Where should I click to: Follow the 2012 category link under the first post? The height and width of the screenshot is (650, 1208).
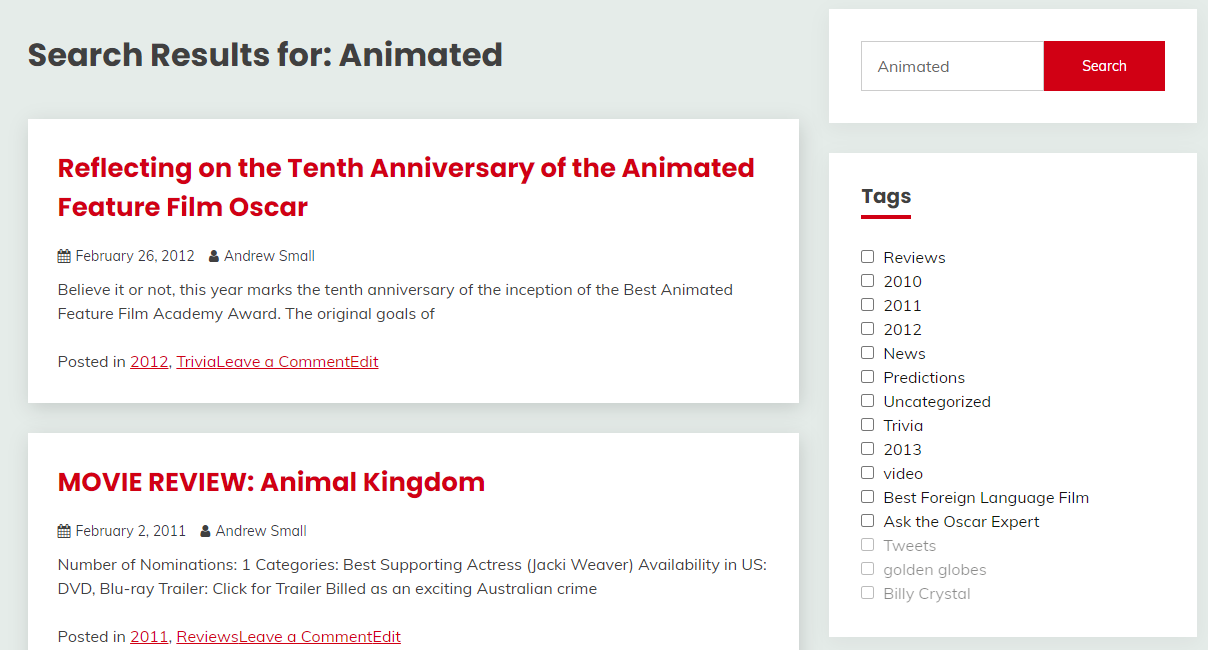(149, 362)
